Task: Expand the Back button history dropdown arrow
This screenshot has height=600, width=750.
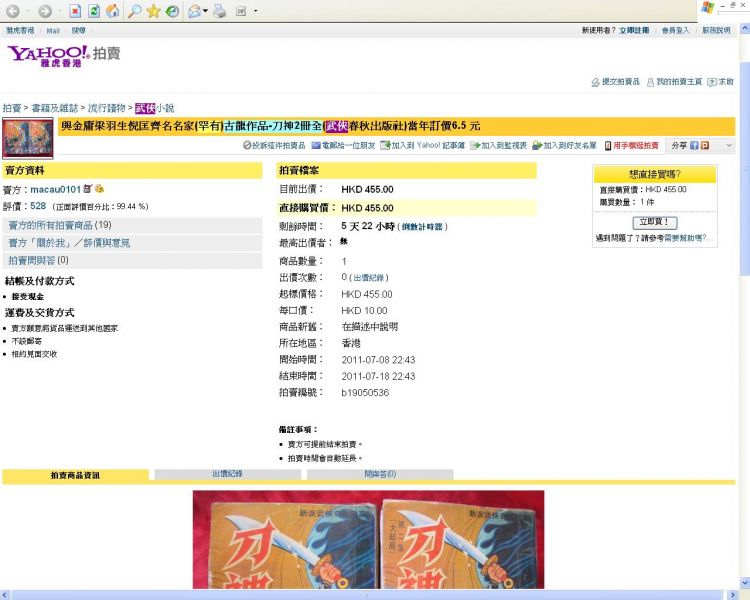Action: coord(27,12)
